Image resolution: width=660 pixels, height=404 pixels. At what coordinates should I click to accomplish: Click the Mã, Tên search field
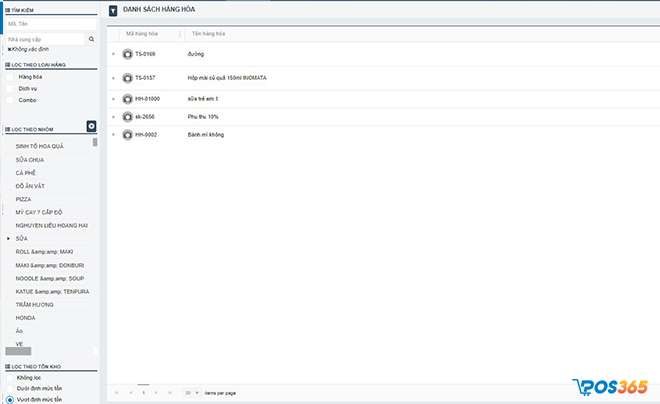point(51,24)
